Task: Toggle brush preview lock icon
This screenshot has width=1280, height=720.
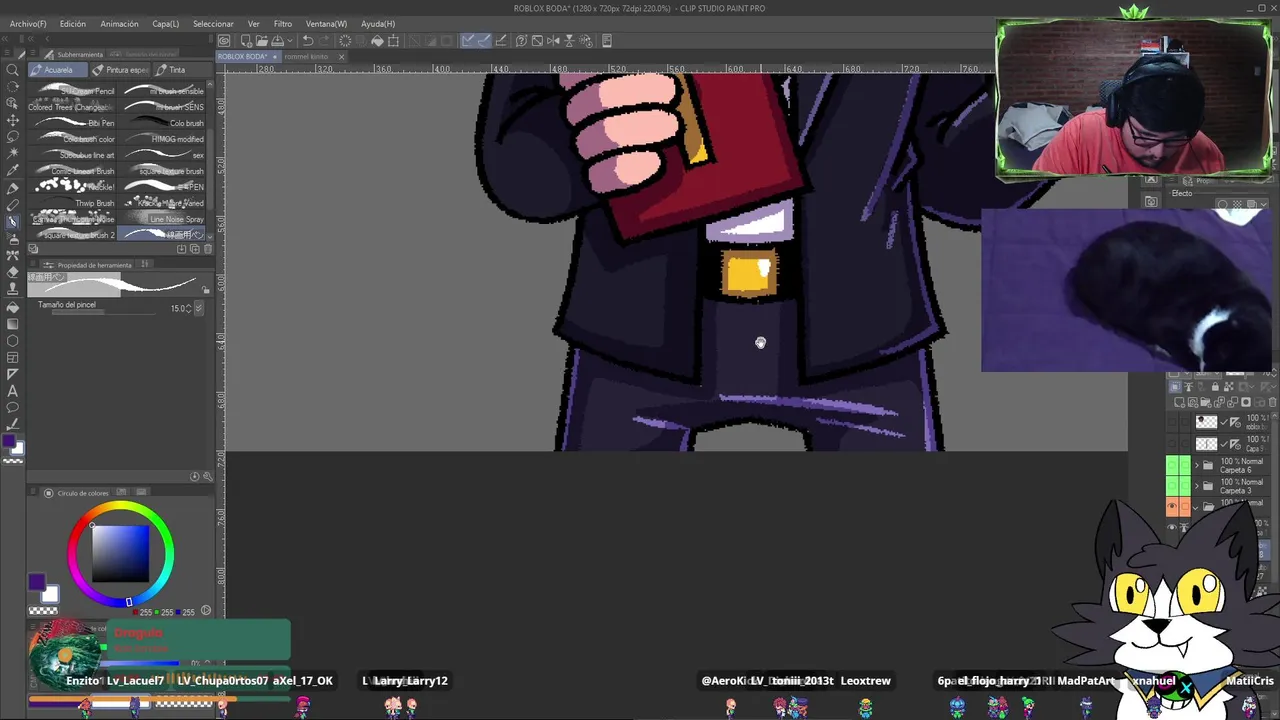Action: coord(207,290)
